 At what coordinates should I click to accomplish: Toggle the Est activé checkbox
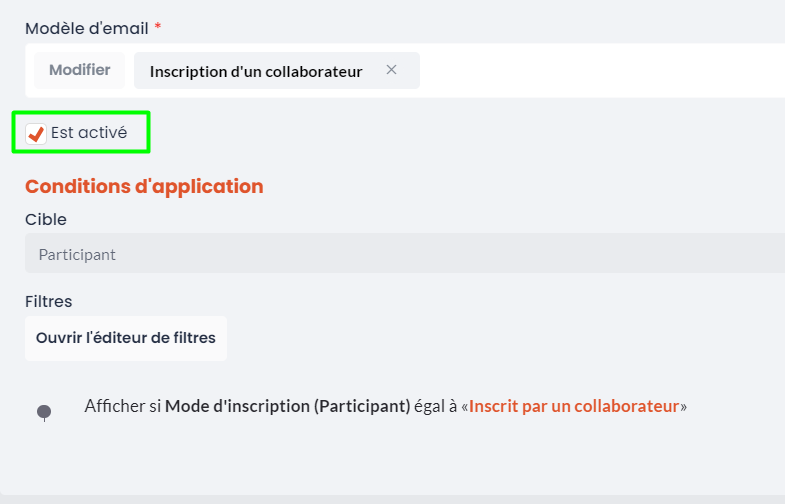tap(36, 134)
